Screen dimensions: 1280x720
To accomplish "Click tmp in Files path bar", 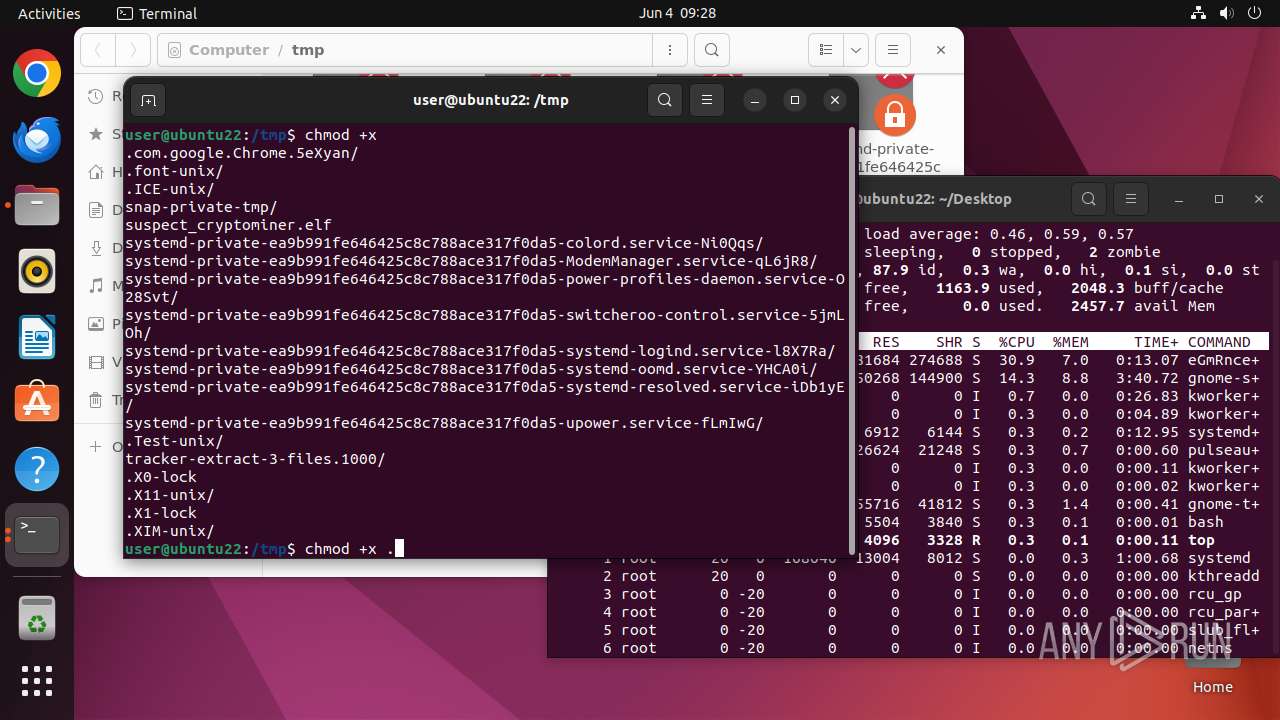I will tap(308, 50).
